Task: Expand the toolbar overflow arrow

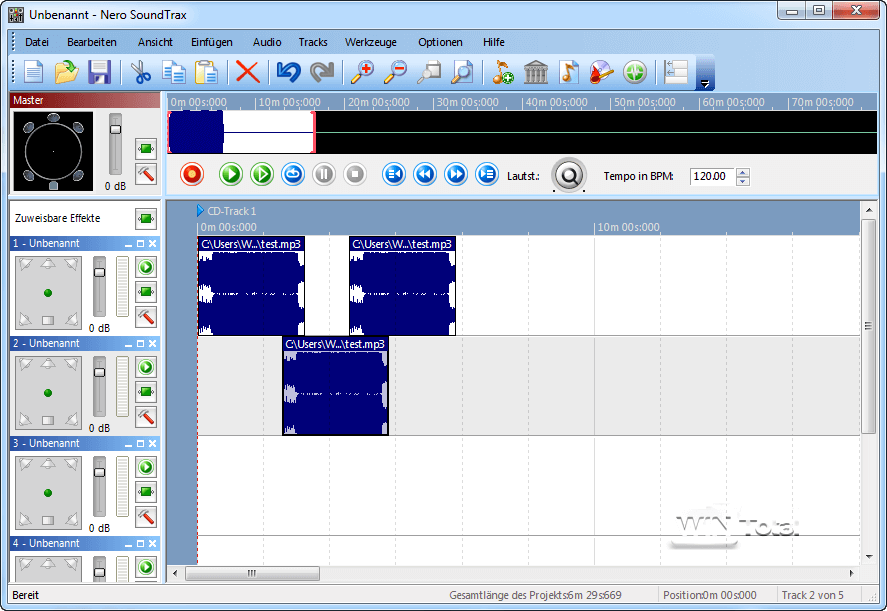Action: click(705, 84)
